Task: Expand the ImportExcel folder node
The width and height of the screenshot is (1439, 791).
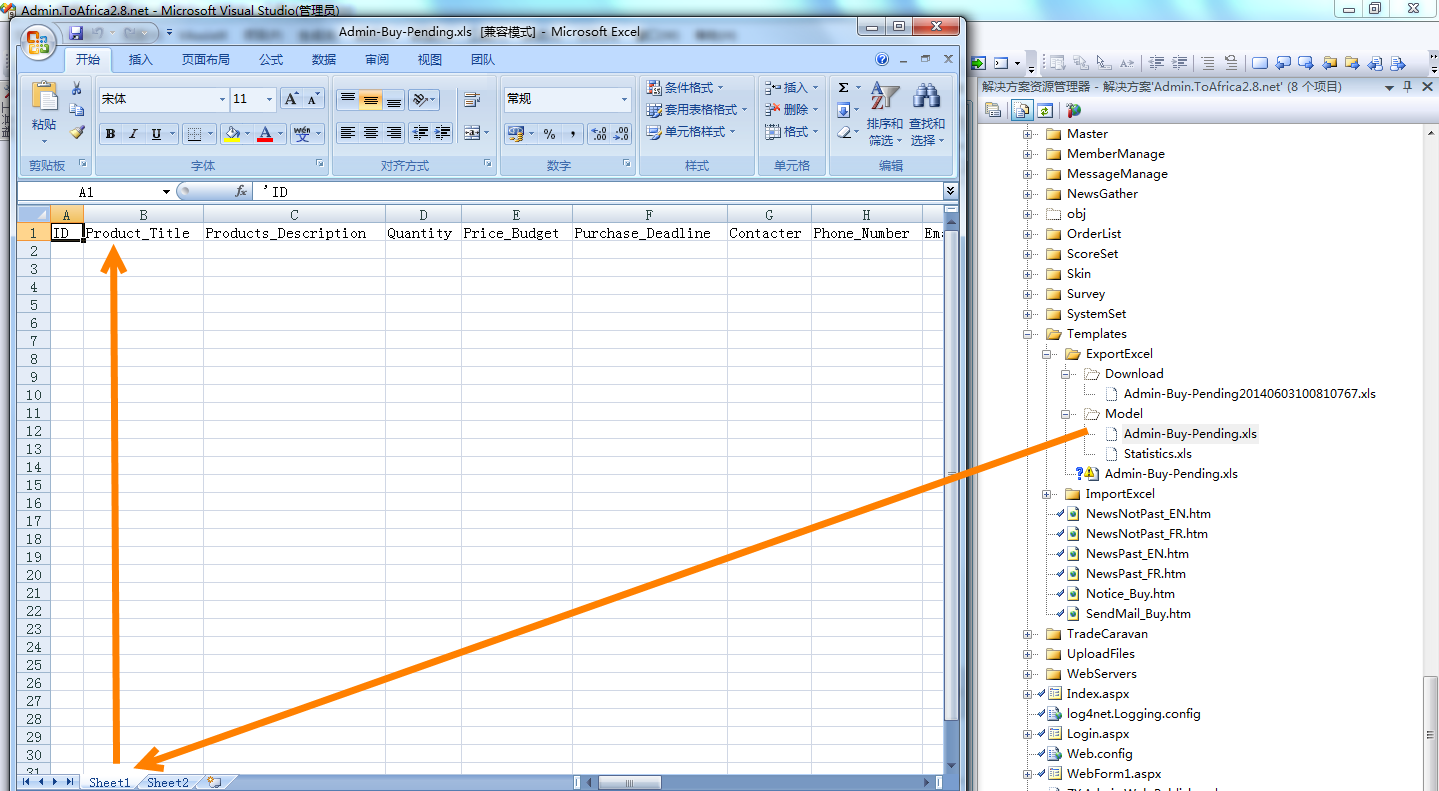Action: 1046,494
